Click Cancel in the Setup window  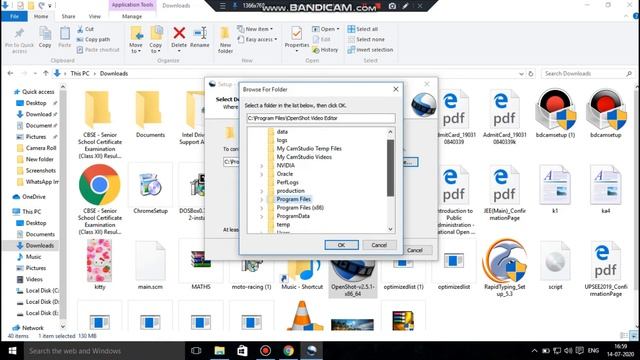tap(415, 250)
